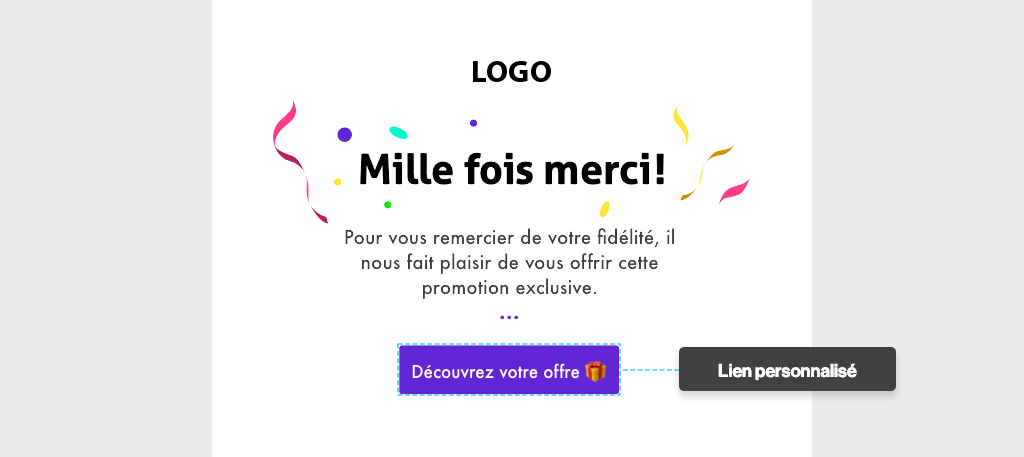Click the gift emoji on the button
This screenshot has height=457, width=1024.
(x=596, y=371)
